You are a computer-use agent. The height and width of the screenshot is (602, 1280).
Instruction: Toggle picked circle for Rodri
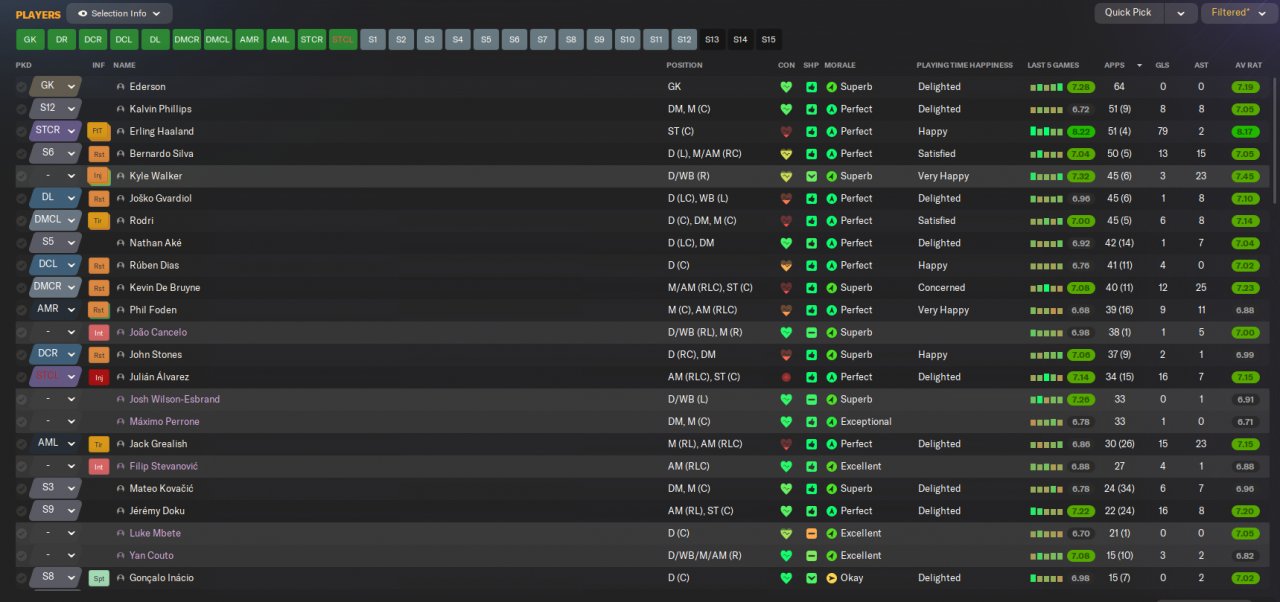coord(22,220)
